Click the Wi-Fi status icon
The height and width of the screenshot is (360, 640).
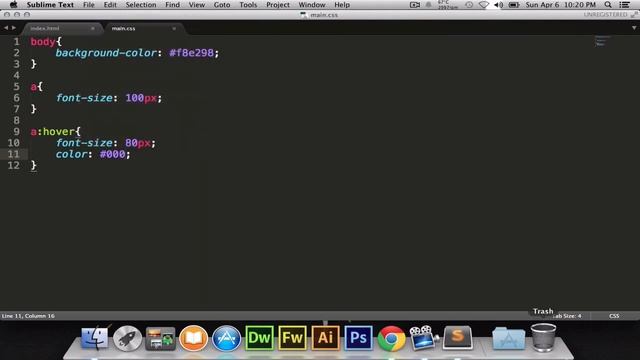pyautogui.click(x=484, y=5)
